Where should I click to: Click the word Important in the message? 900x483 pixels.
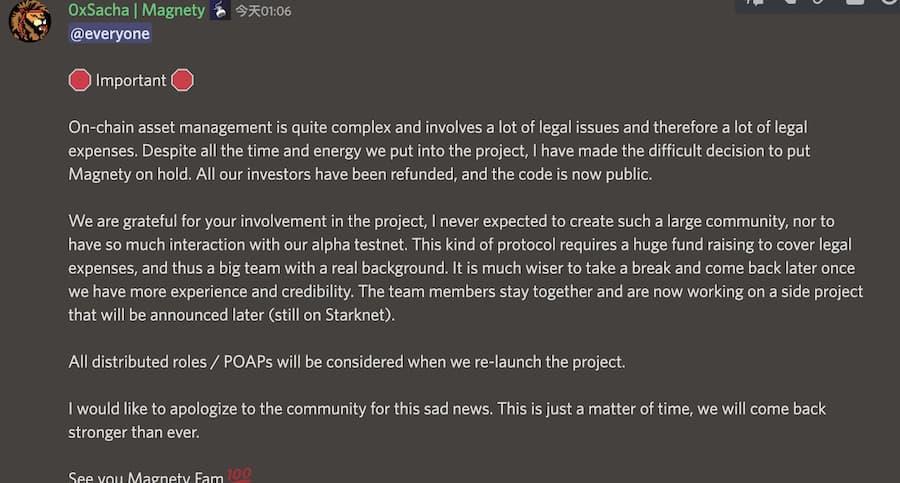coord(131,81)
